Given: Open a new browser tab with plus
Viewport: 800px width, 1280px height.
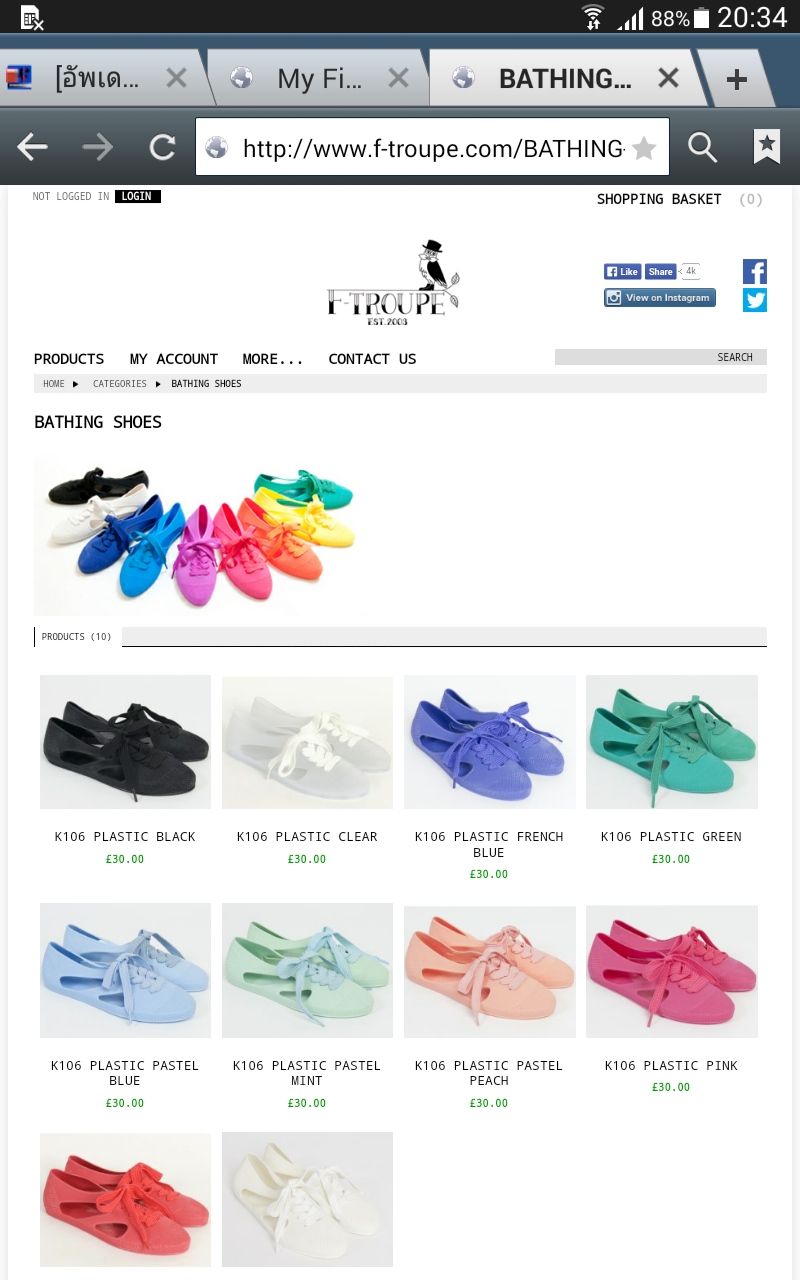Looking at the screenshot, I should [x=737, y=79].
